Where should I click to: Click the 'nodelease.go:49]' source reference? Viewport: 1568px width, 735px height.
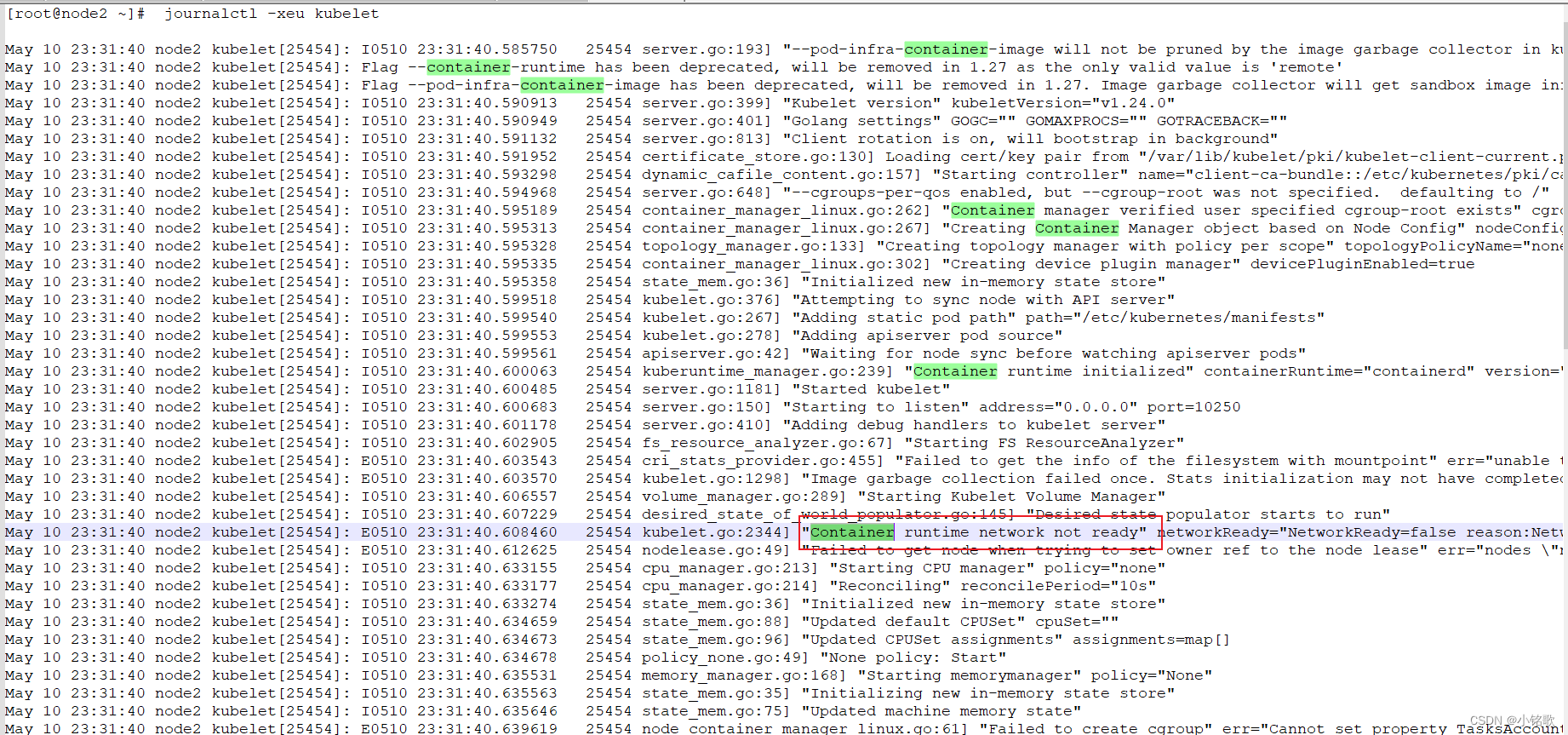pos(716,550)
